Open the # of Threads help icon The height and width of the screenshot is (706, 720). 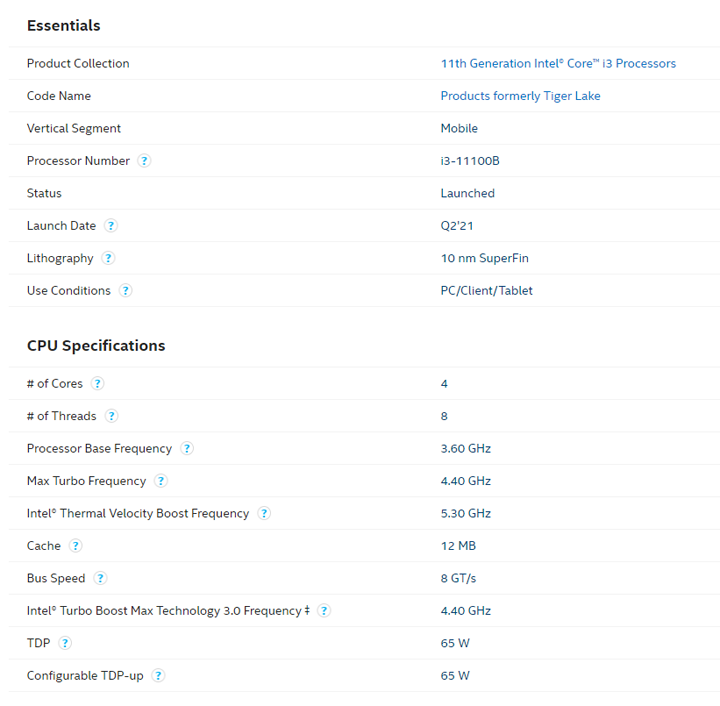point(111,416)
